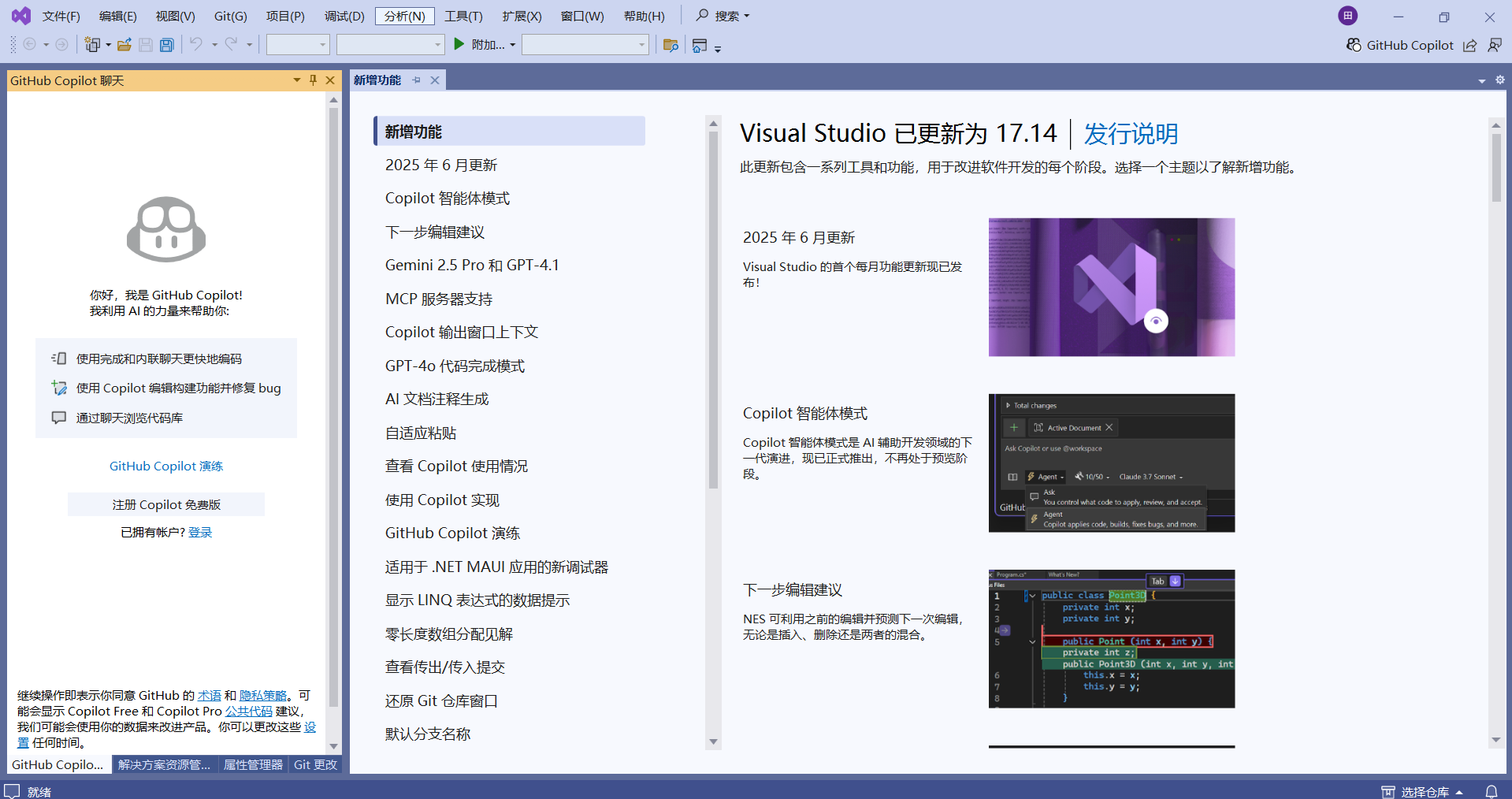The image size is (1512, 799).
Task: Select MCP 服务器支持 topic
Action: pos(439,299)
